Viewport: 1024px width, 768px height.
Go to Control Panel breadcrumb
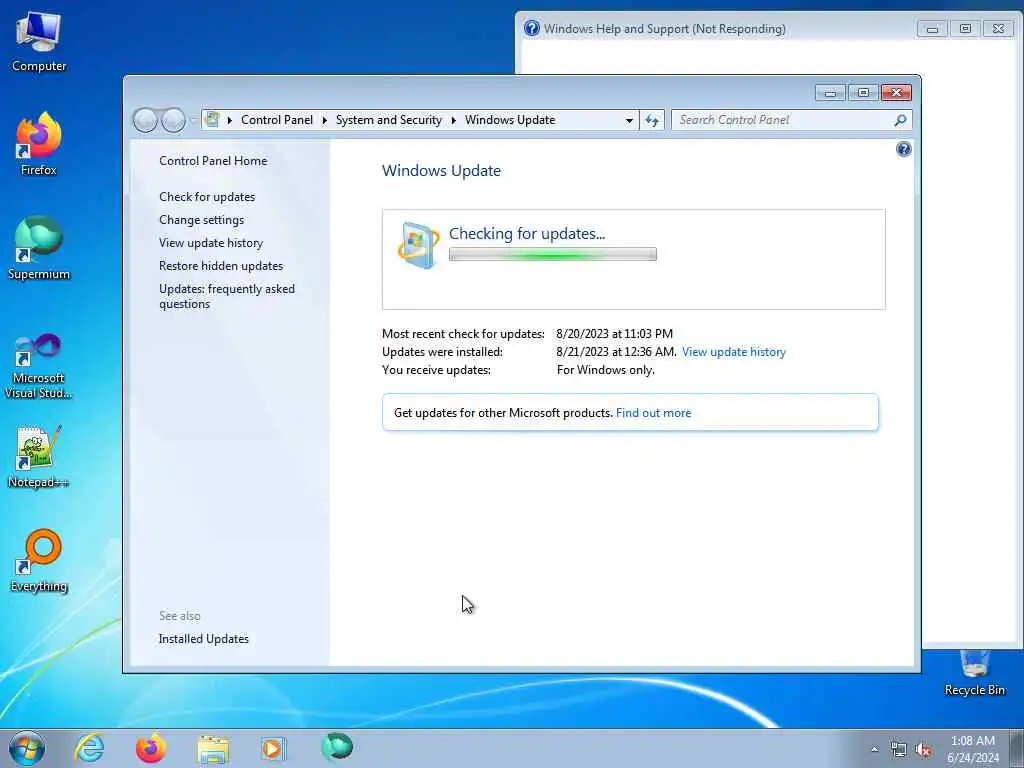[277, 120]
